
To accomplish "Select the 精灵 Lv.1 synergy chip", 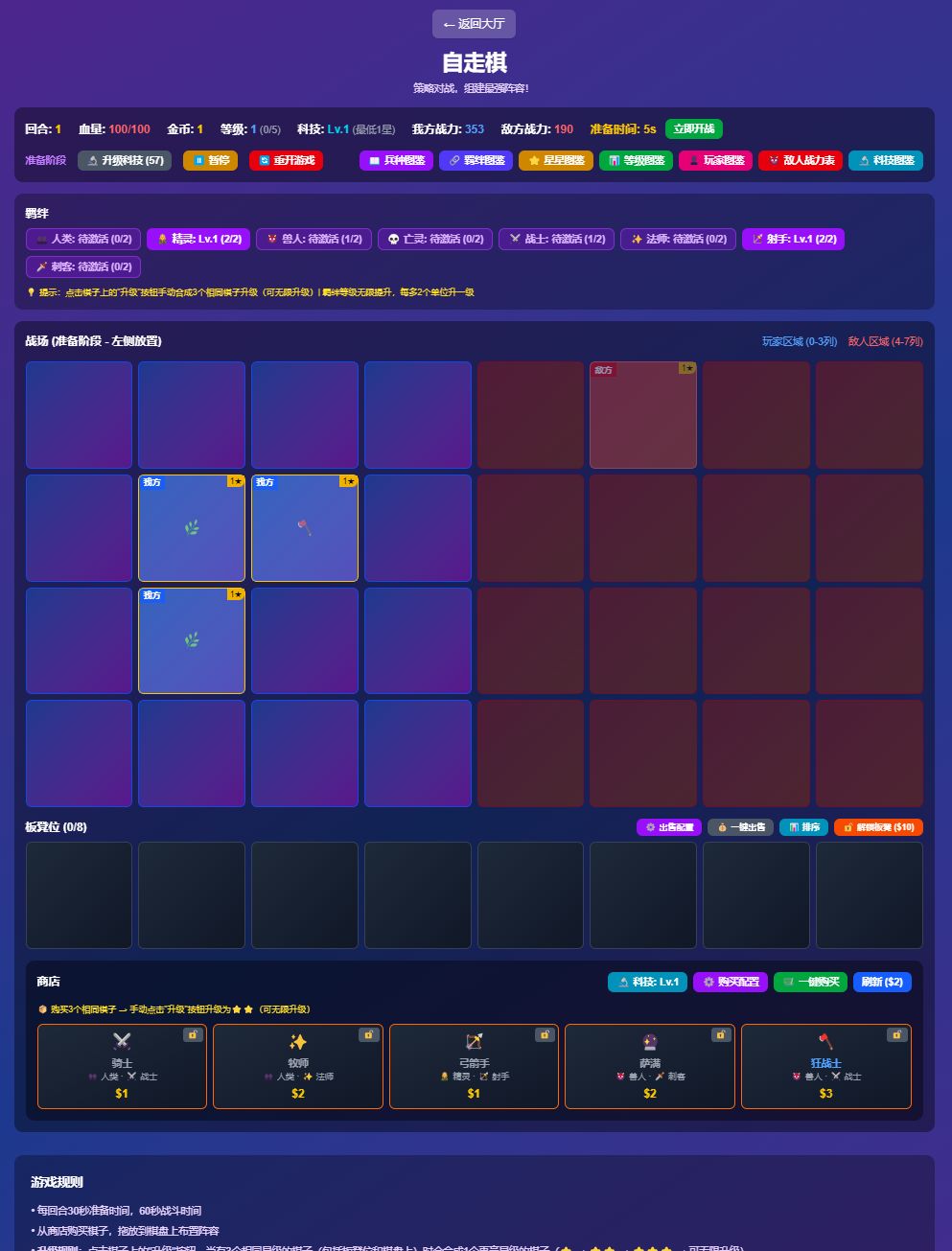I will coord(198,239).
